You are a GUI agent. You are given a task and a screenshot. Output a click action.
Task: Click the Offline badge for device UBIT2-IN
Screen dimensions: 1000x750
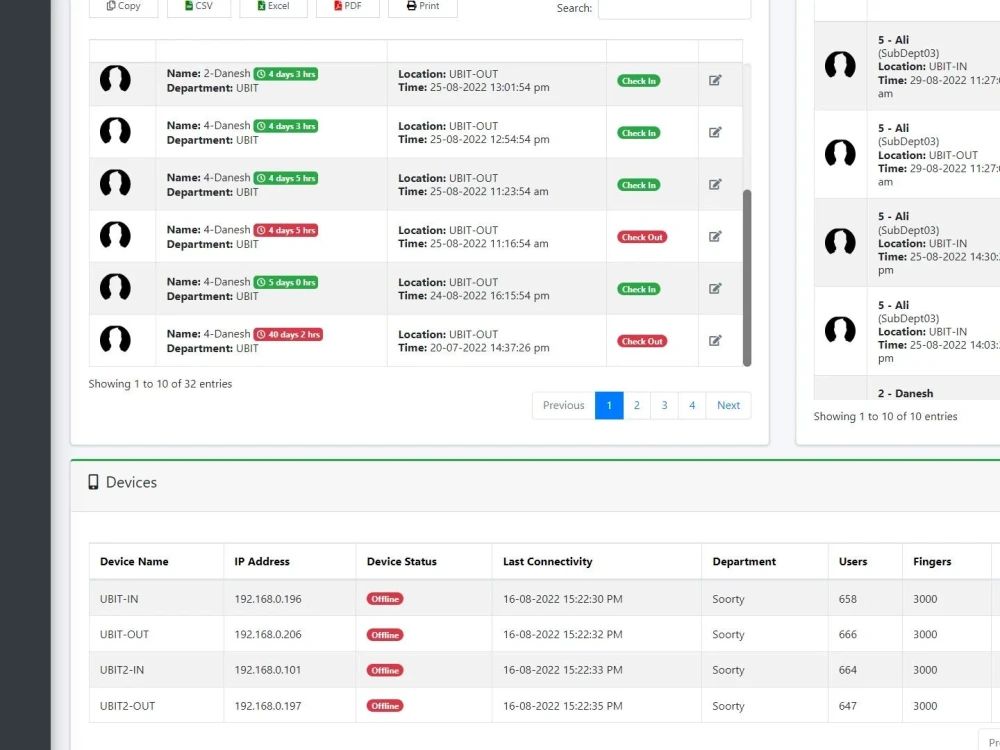[x=384, y=670]
